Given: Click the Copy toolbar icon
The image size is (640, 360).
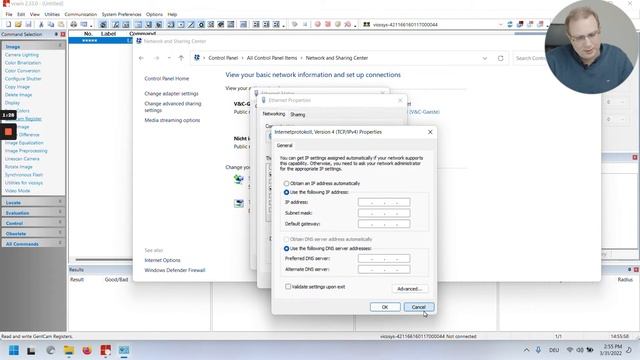Looking at the screenshot, I should pyautogui.click(x=51, y=24).
